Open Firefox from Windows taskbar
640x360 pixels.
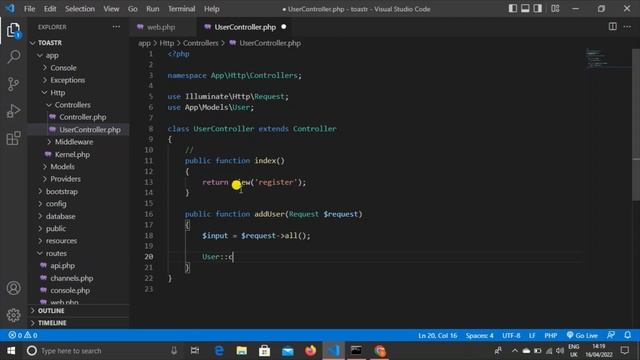tap(310, 351)
